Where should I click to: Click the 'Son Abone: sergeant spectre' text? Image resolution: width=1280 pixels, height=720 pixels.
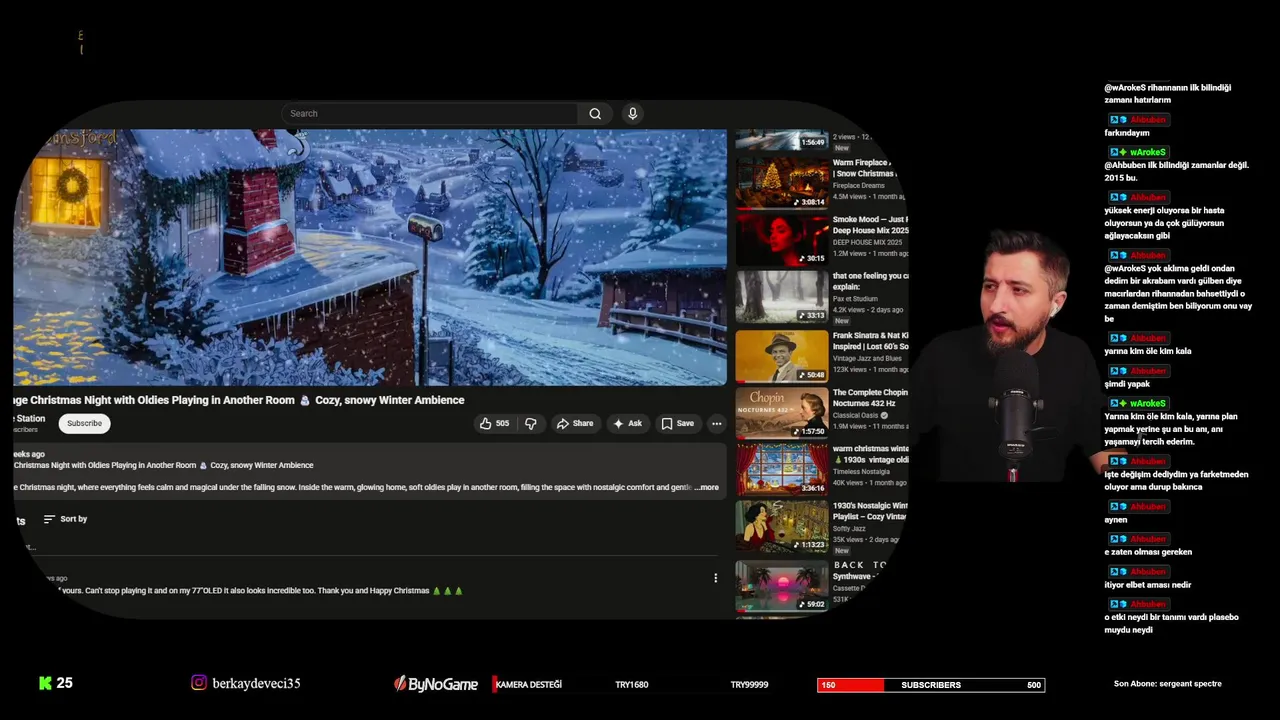(1168, 684)
